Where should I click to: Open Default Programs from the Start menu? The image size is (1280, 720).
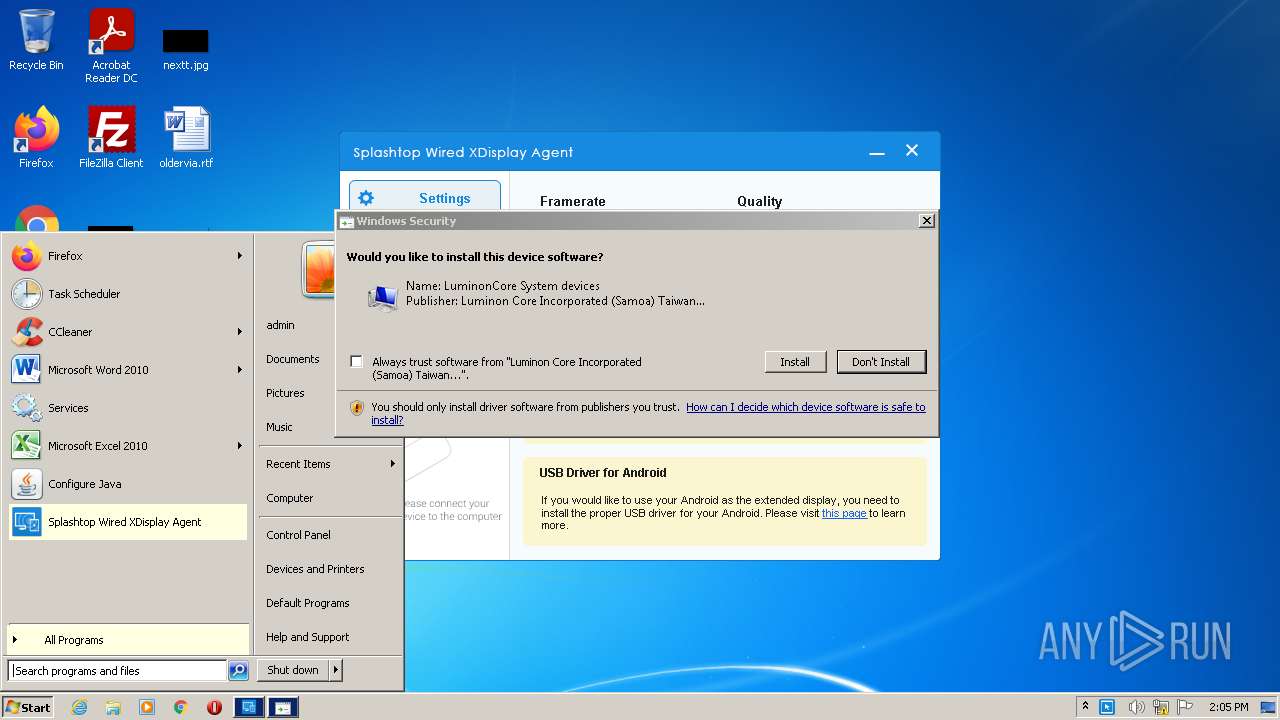[308, 603]
